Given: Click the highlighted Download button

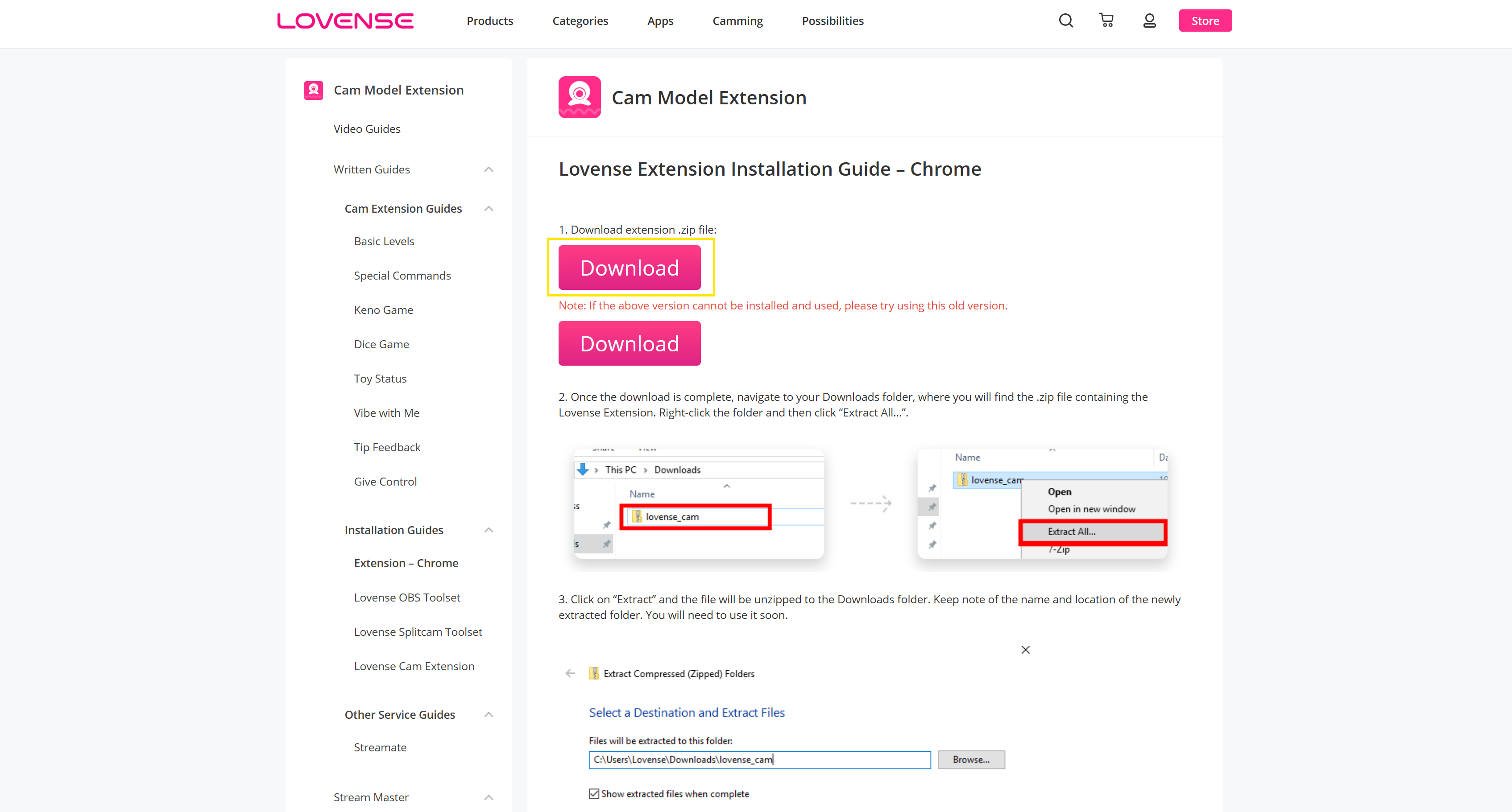Looking at the screenshot, I should (629, 268).
